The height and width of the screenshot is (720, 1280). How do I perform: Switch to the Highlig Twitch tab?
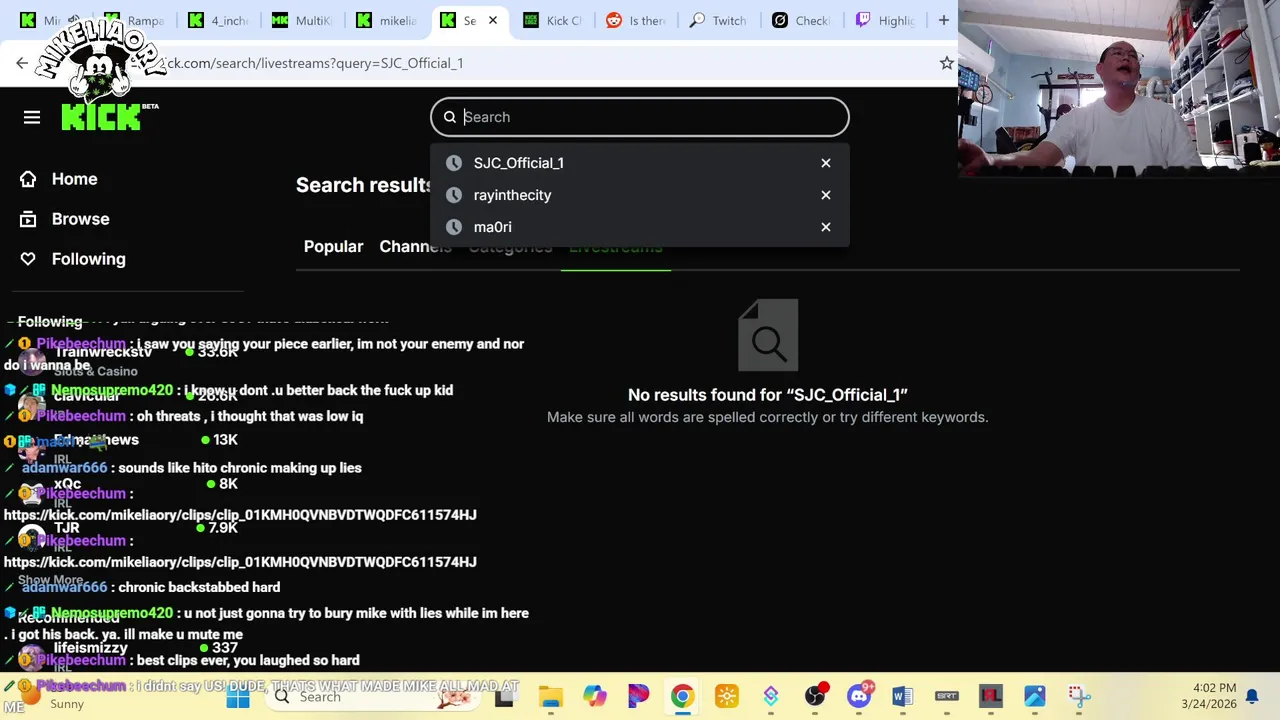tap(885, 20)
